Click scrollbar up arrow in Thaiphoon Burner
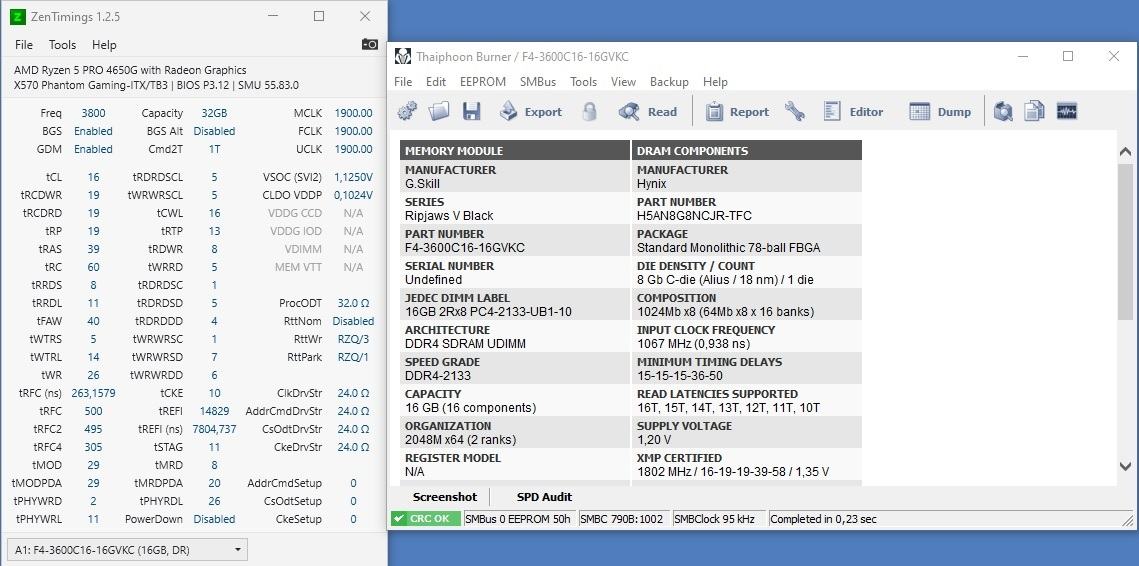 (x=1125, y=152)
